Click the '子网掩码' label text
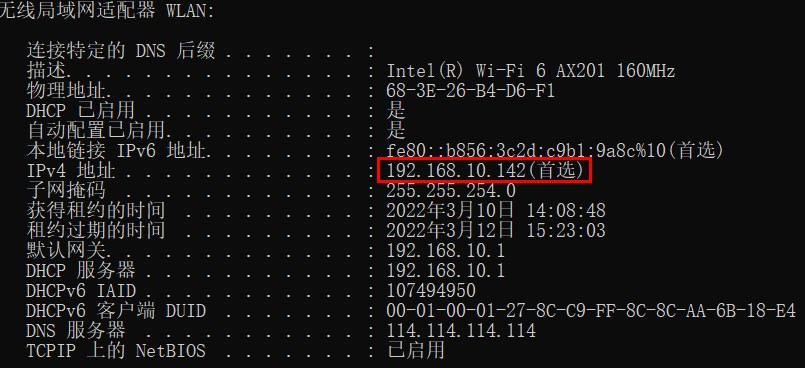This screenshot has width=805, height=368. 66,190
